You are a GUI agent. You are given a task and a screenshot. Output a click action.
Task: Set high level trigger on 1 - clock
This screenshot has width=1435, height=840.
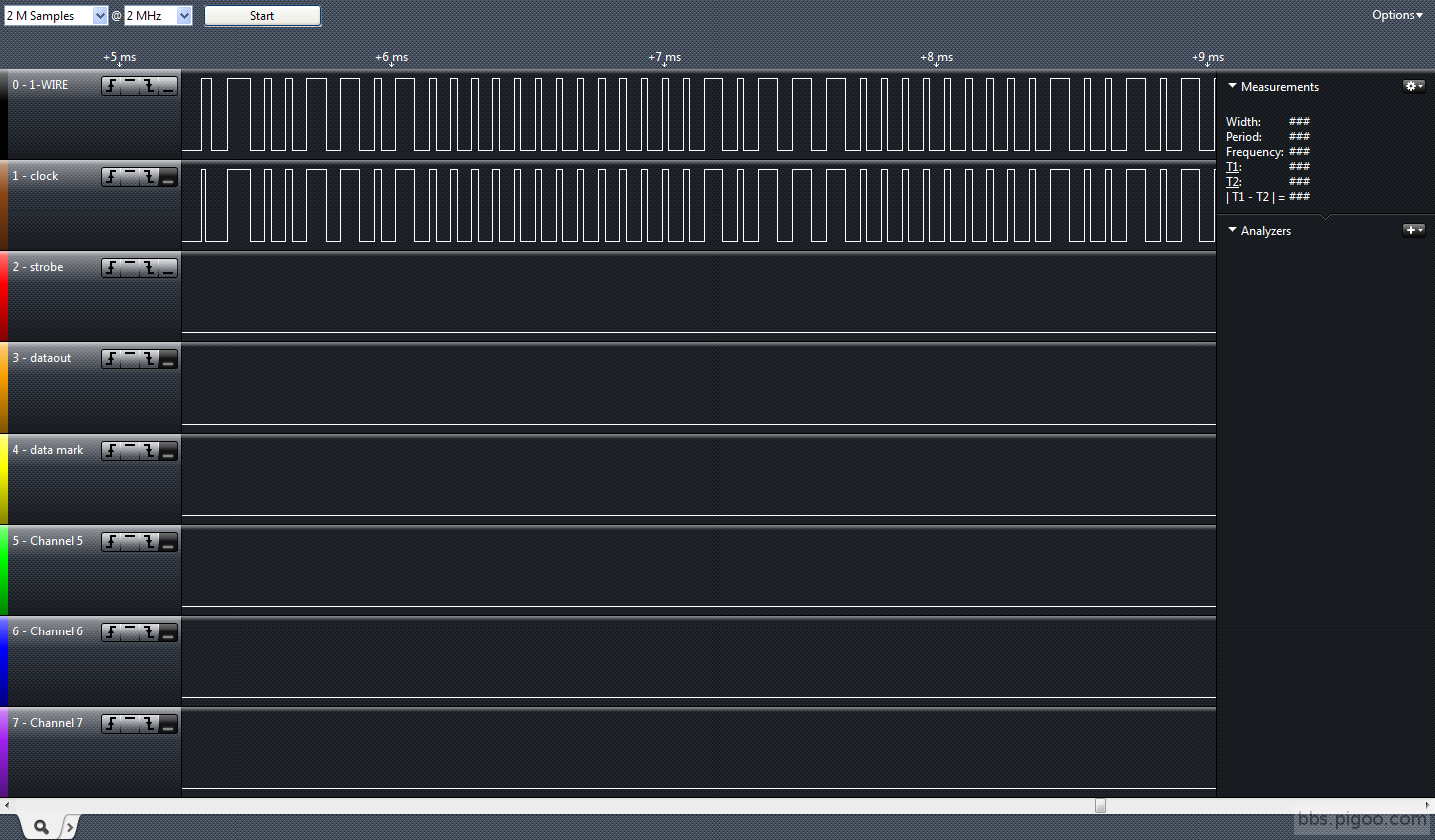coord(130,177)
